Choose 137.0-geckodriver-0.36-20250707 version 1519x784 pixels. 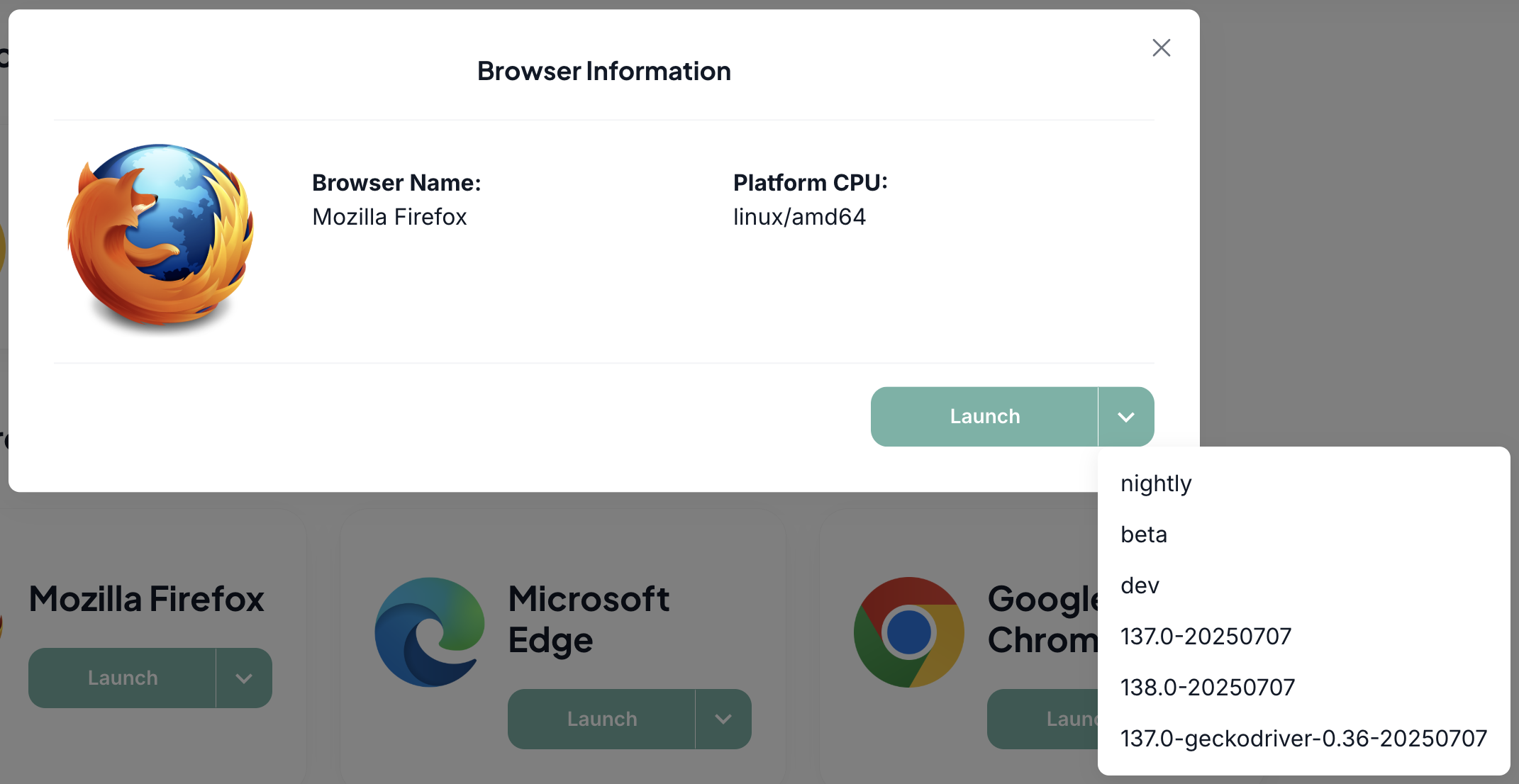pyautogui.click(x=1303, y=739)
